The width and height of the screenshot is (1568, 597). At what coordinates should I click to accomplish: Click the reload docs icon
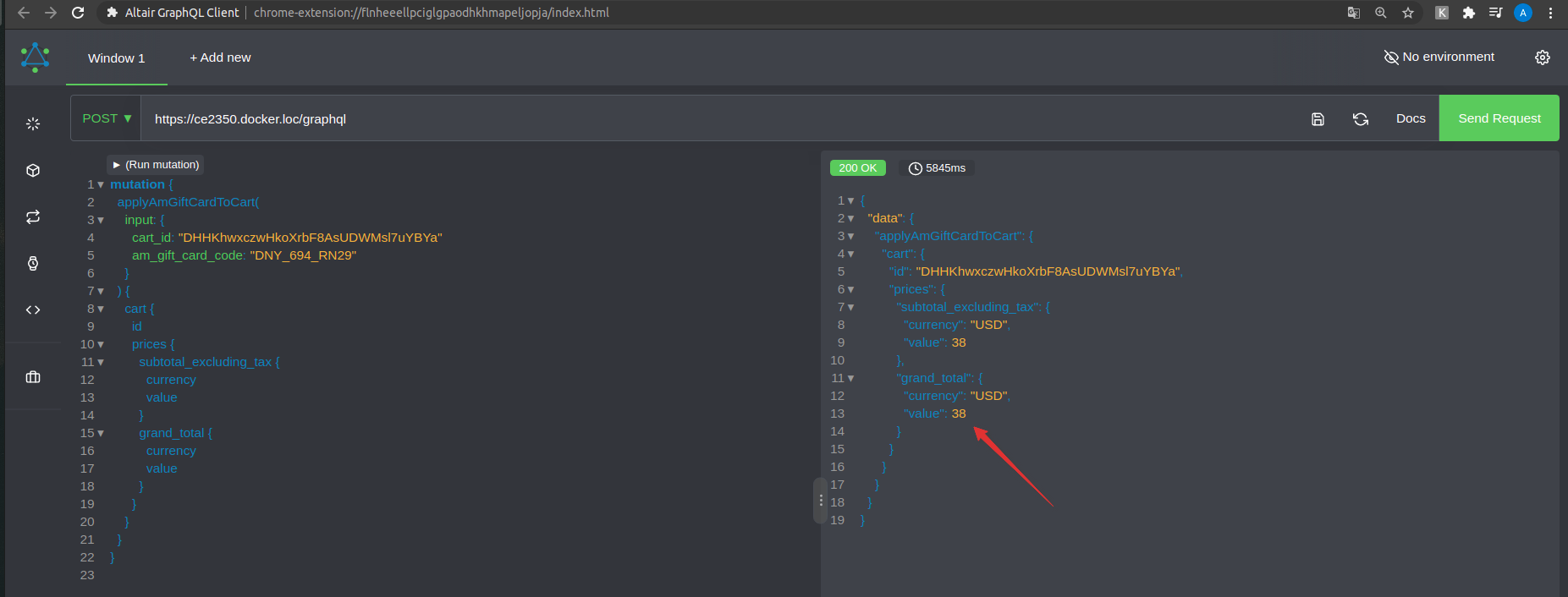(1361, 119)
